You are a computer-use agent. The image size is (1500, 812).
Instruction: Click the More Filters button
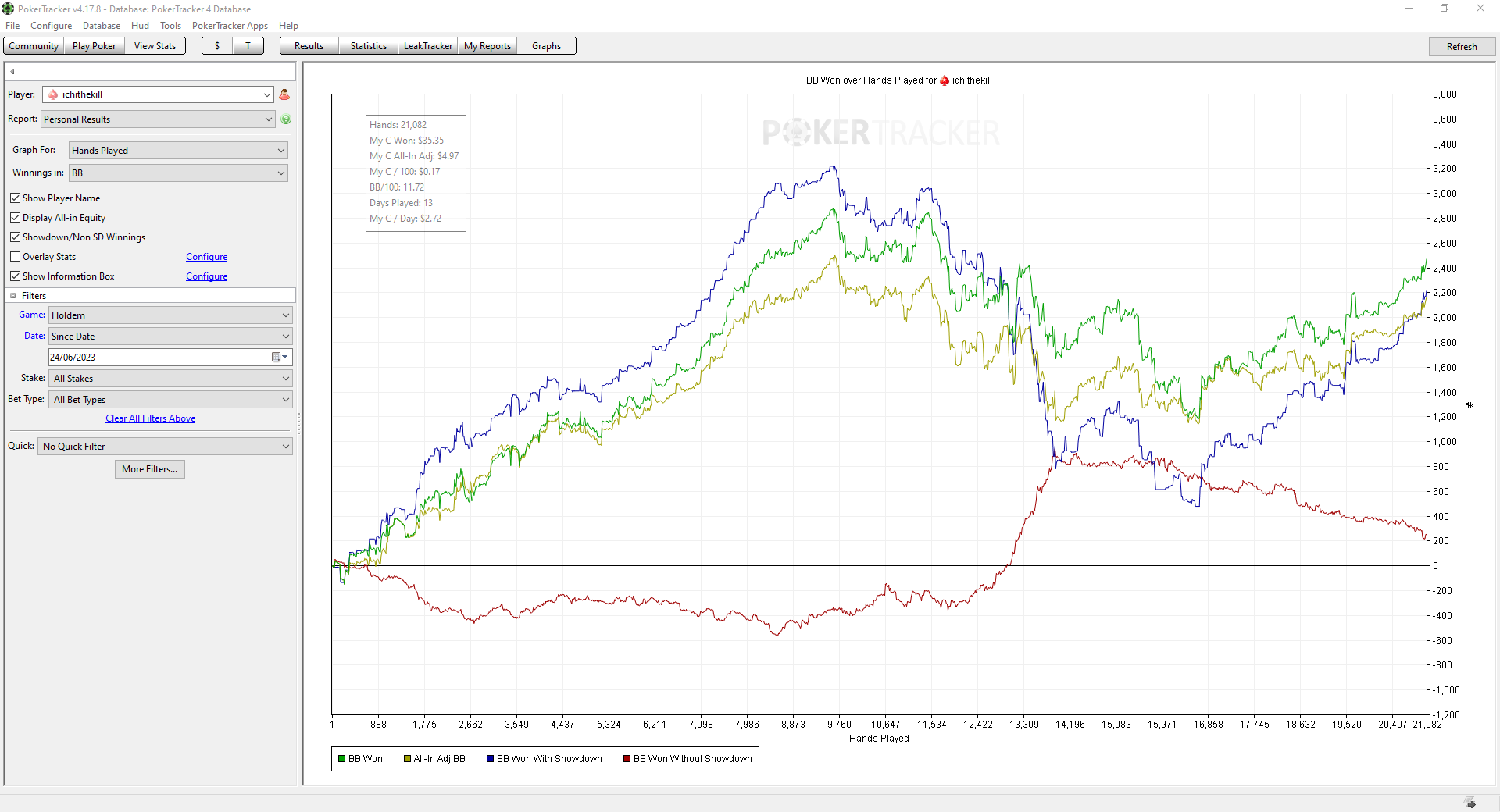[150, 469]
